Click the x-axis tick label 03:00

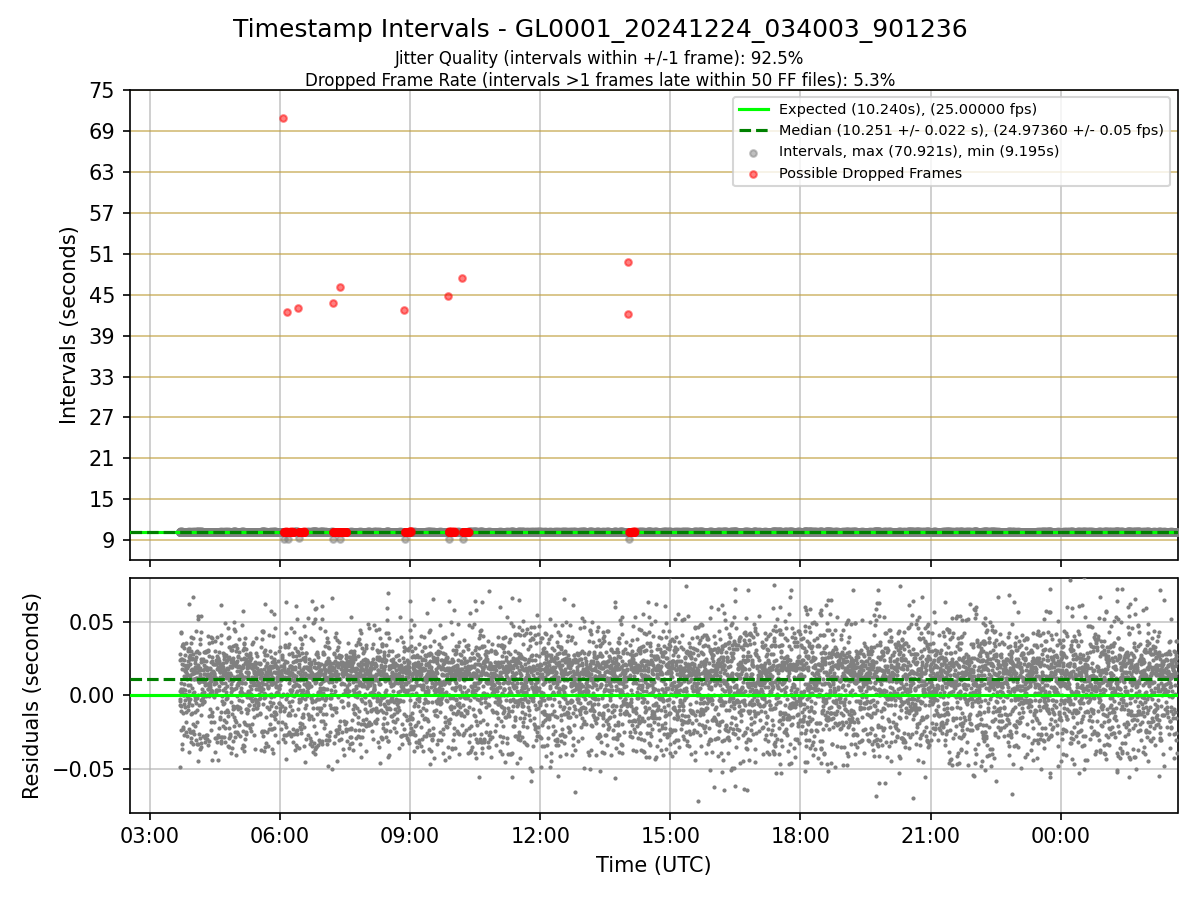coord(150,836)
